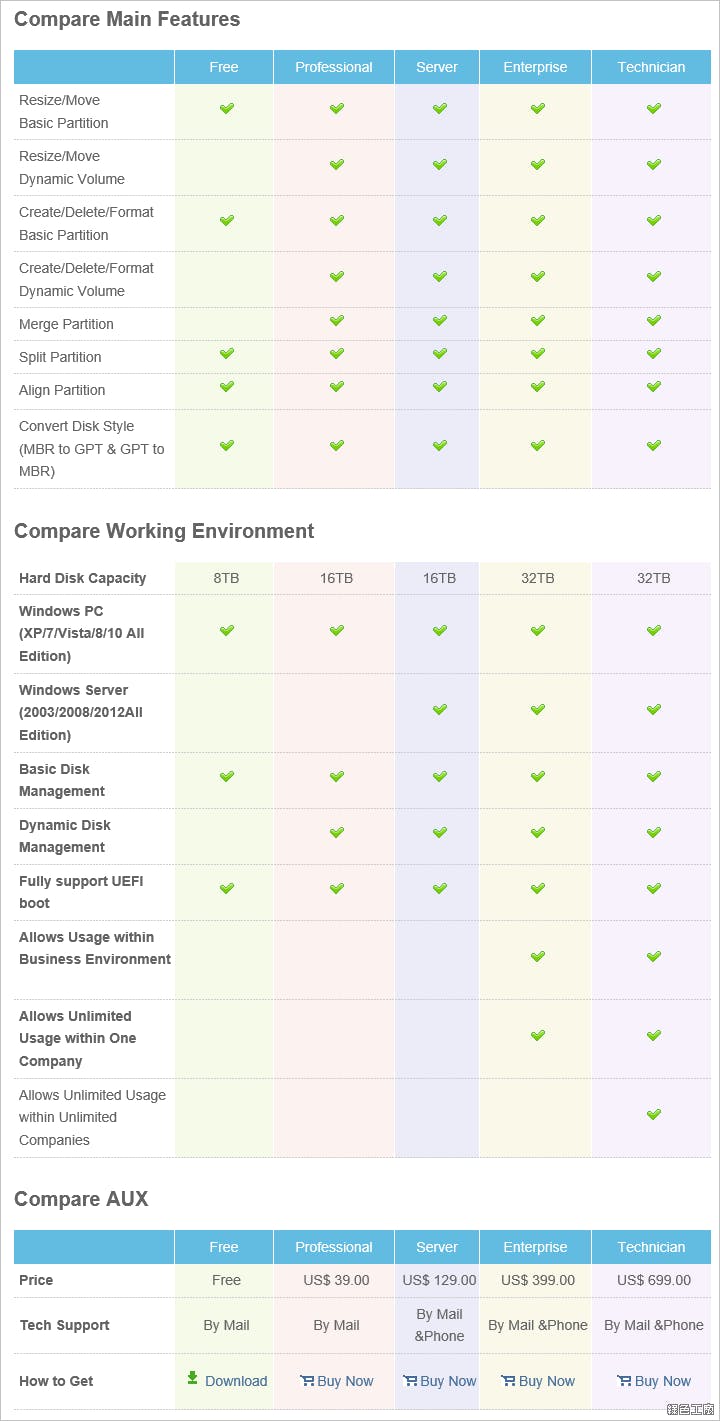Image resolution: width=720 pixels, height=1421 pixels.
Task: Click Enterprise checkmark for Business Environment usage
Action: 537,957
